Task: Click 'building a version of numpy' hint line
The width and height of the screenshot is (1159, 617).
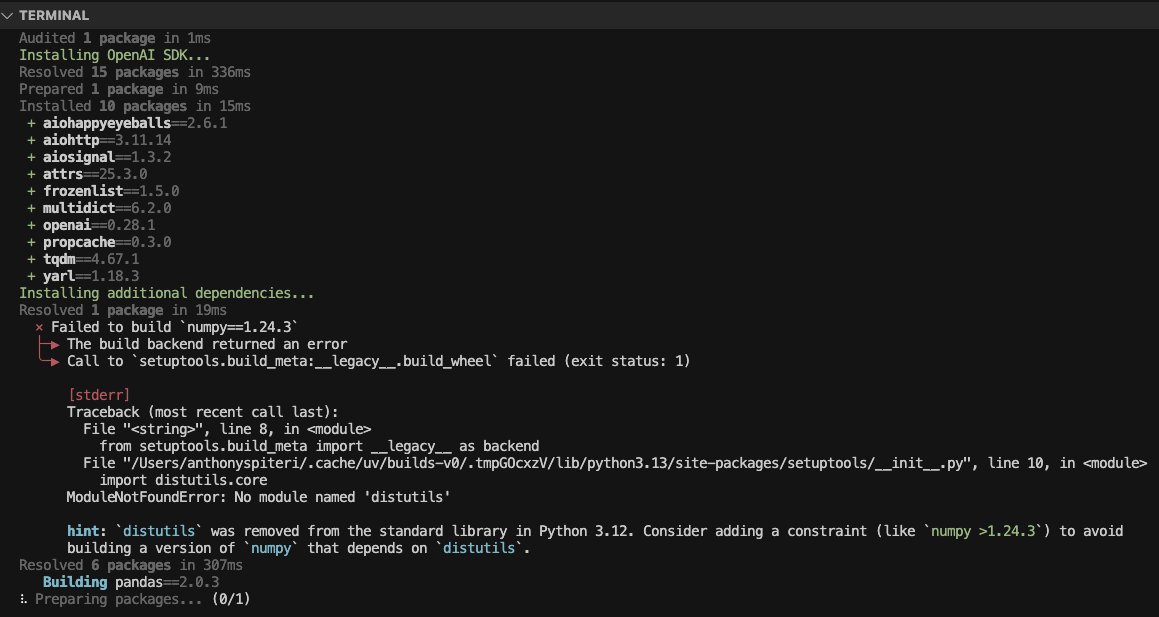Action: coord(299,548)
